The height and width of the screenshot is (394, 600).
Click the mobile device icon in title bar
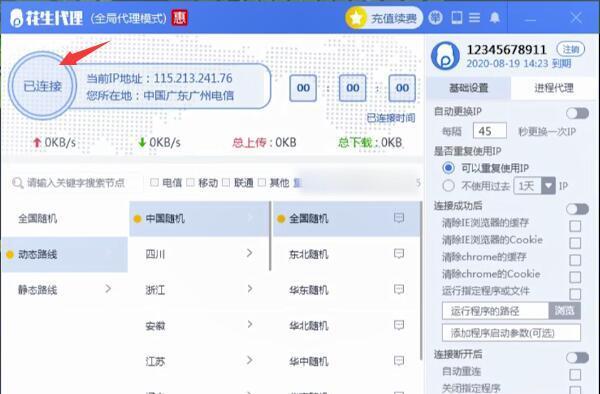pos(457,18)
